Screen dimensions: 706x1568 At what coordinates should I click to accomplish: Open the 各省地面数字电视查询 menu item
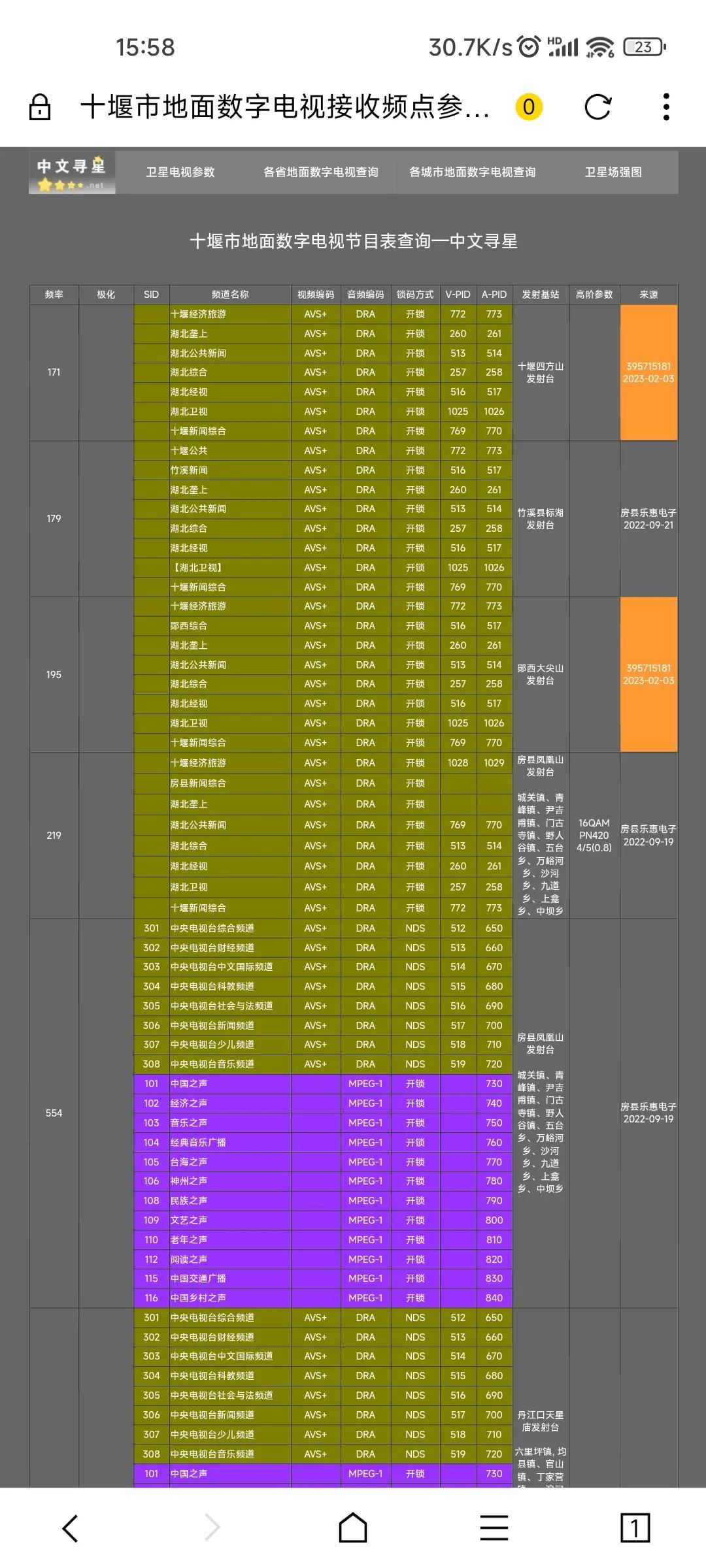point(321,172)
